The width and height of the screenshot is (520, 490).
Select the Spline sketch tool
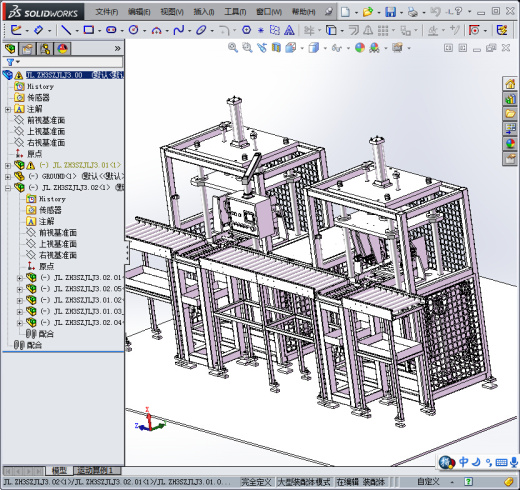pyautogui.click(x=179, y=30)
